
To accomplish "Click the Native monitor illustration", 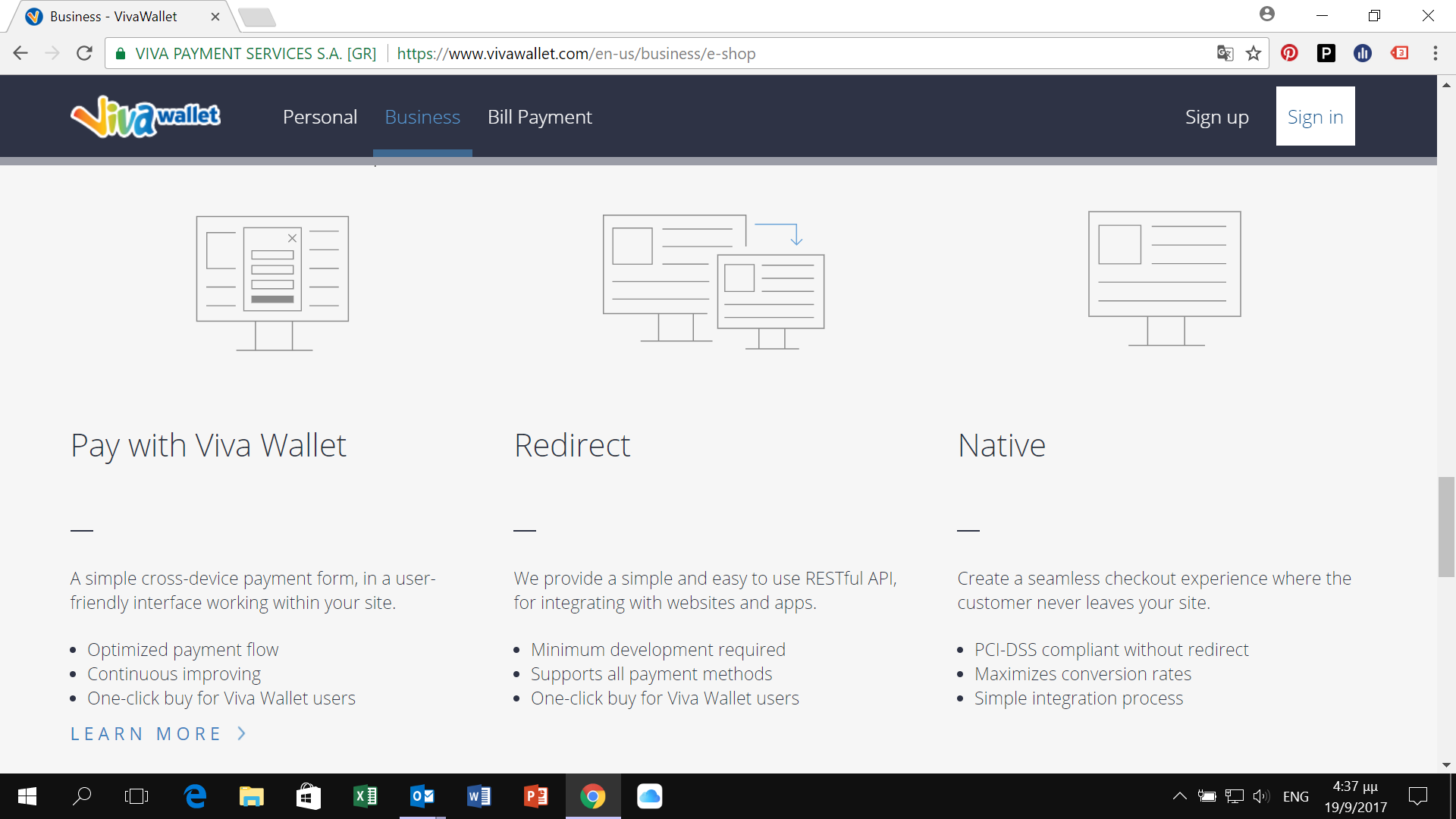I will pos(1165,278).
